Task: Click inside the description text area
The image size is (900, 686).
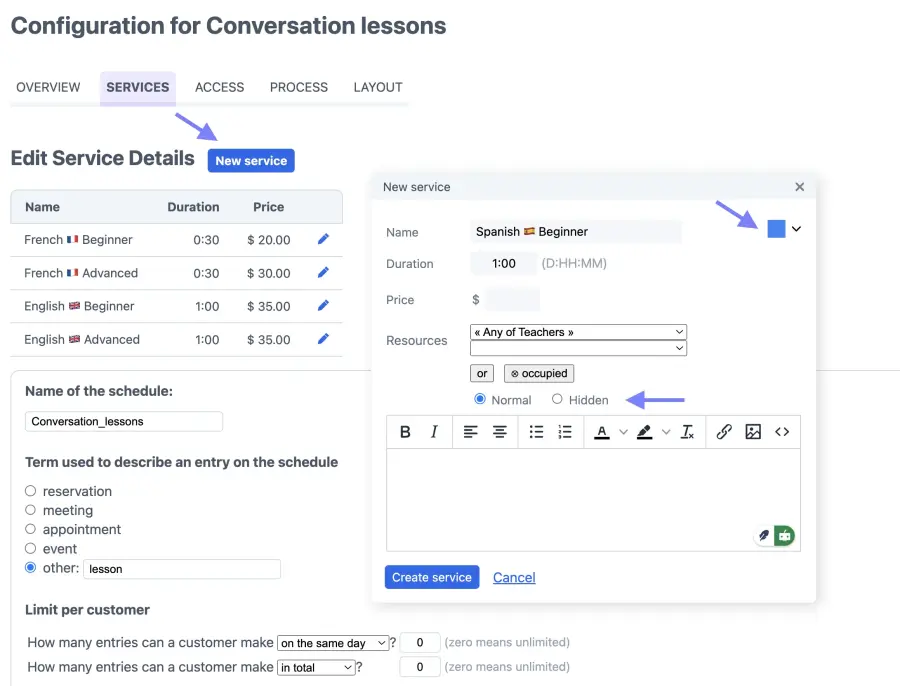Action: coord(593,499)
